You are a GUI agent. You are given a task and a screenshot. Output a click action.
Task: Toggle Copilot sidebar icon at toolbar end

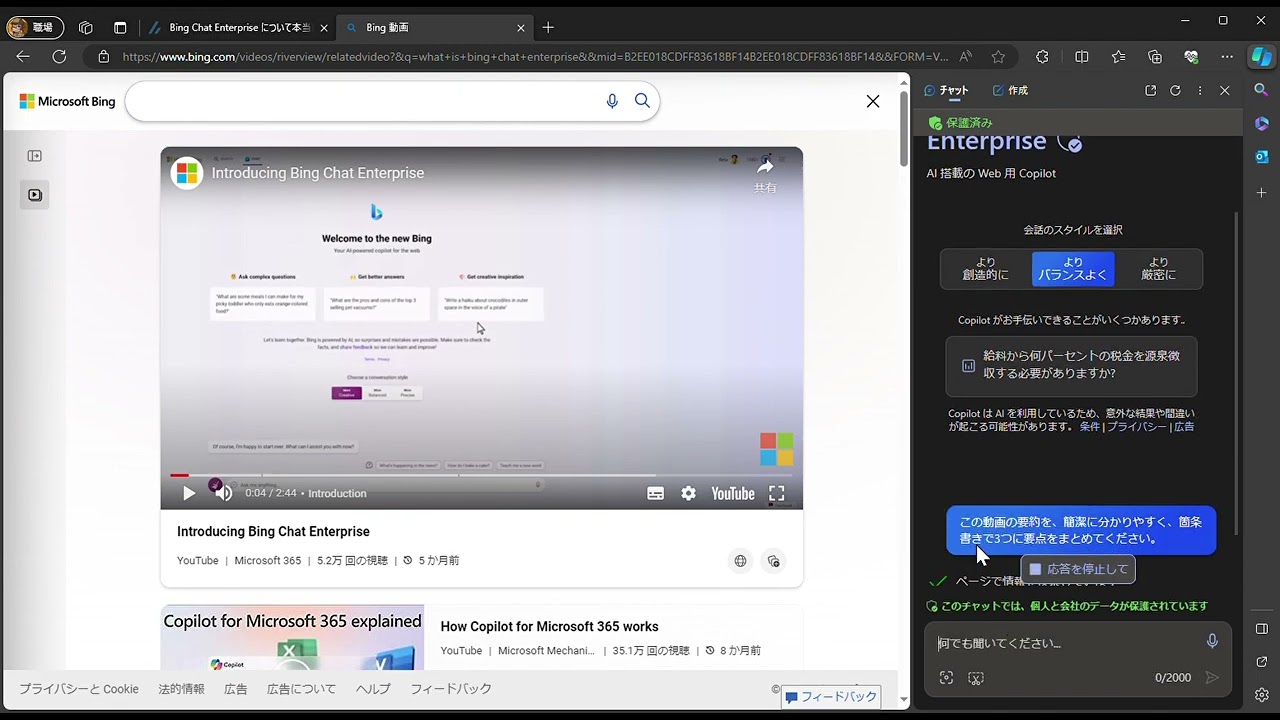pyautogui.click(x=1261, y=57)
